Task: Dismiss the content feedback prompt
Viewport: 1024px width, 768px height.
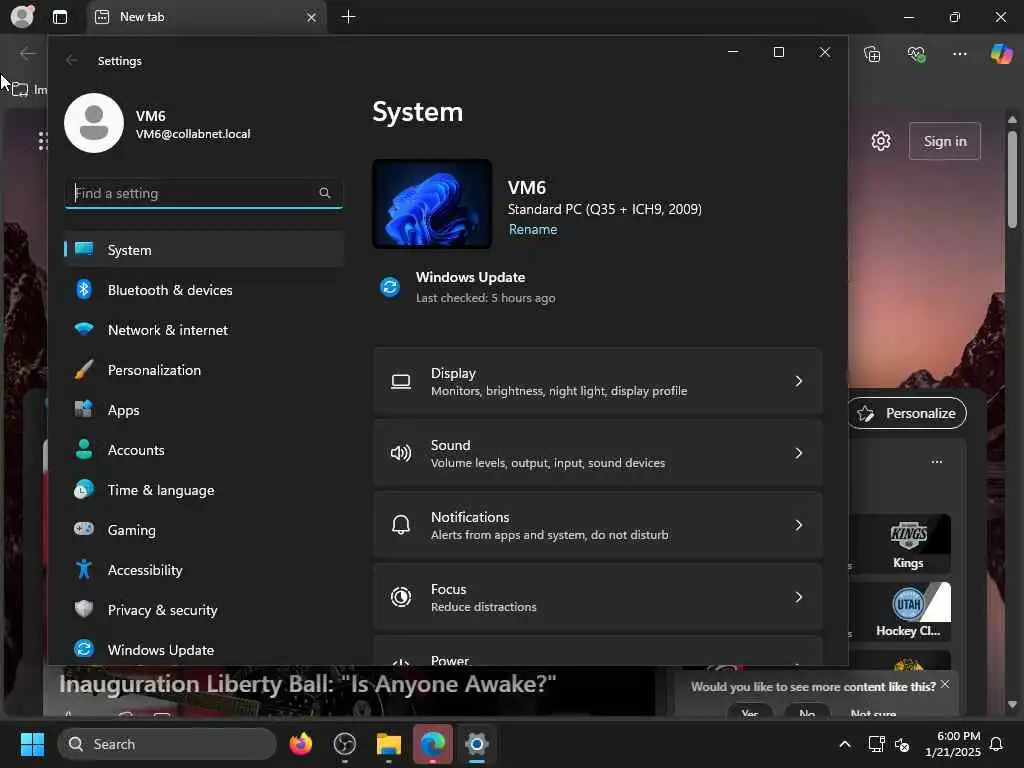Action: tap(945, 684)
